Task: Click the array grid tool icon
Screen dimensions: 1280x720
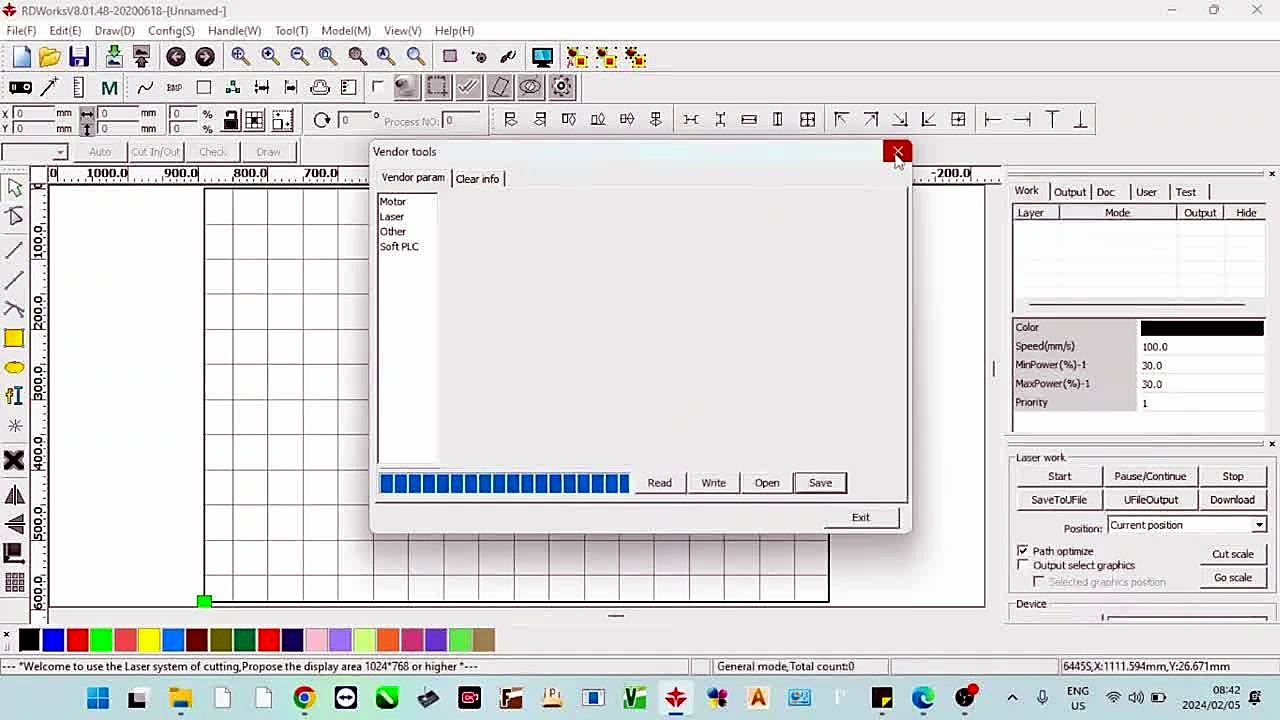Action: pyautogui.click(x=14, y=582)
